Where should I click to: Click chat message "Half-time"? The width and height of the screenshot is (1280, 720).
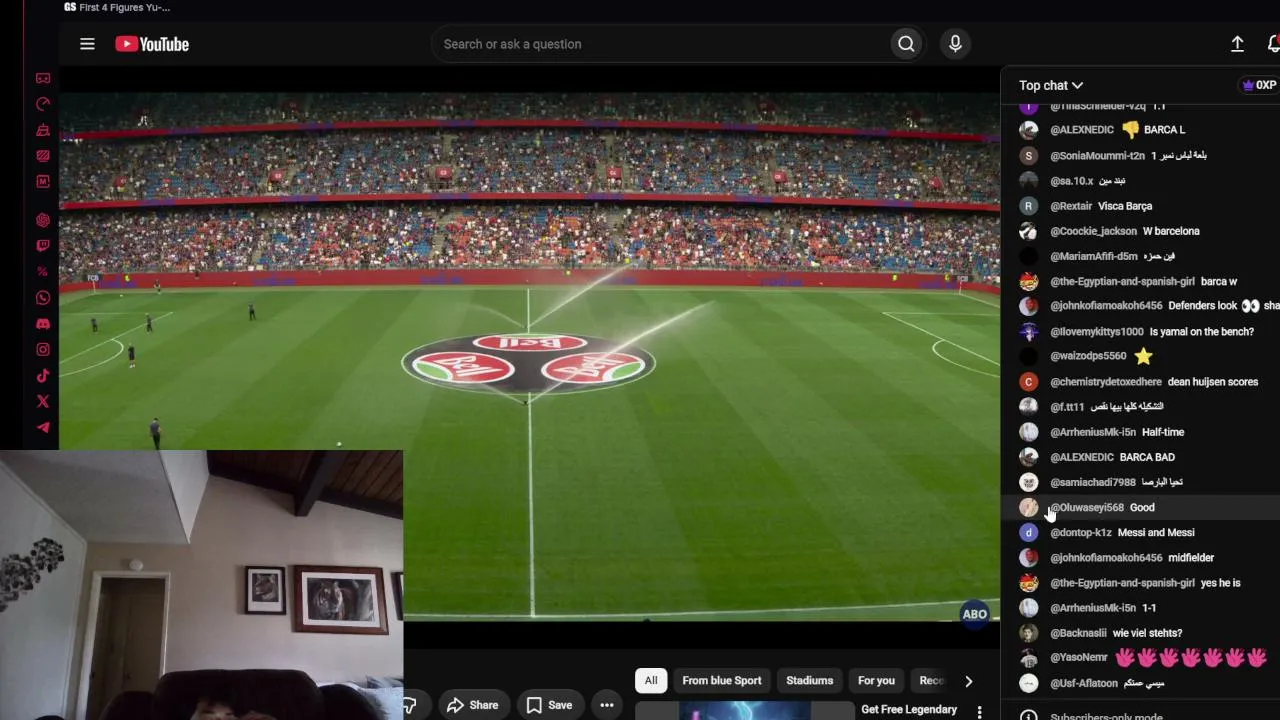[x=1163, y=432]
